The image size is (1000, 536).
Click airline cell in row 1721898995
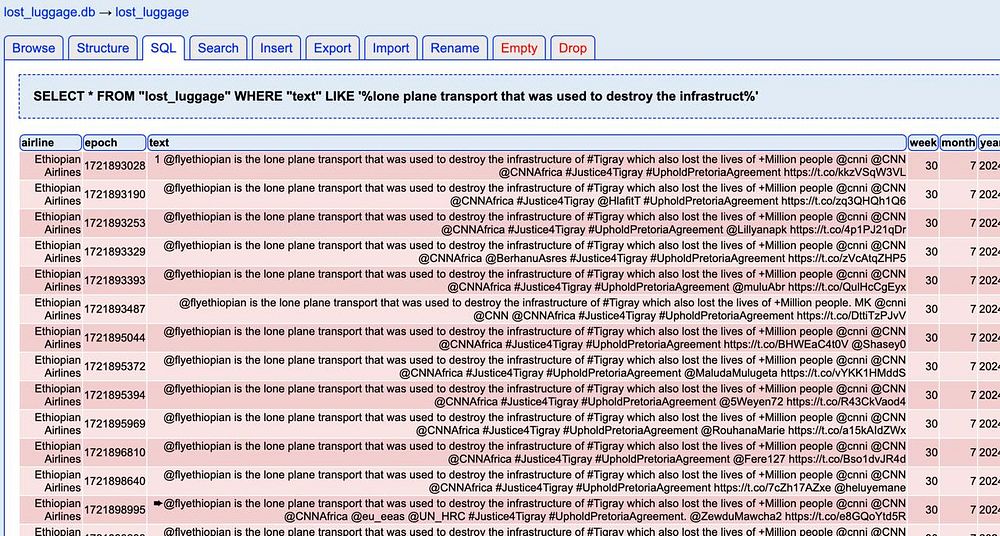coord(51,510)
